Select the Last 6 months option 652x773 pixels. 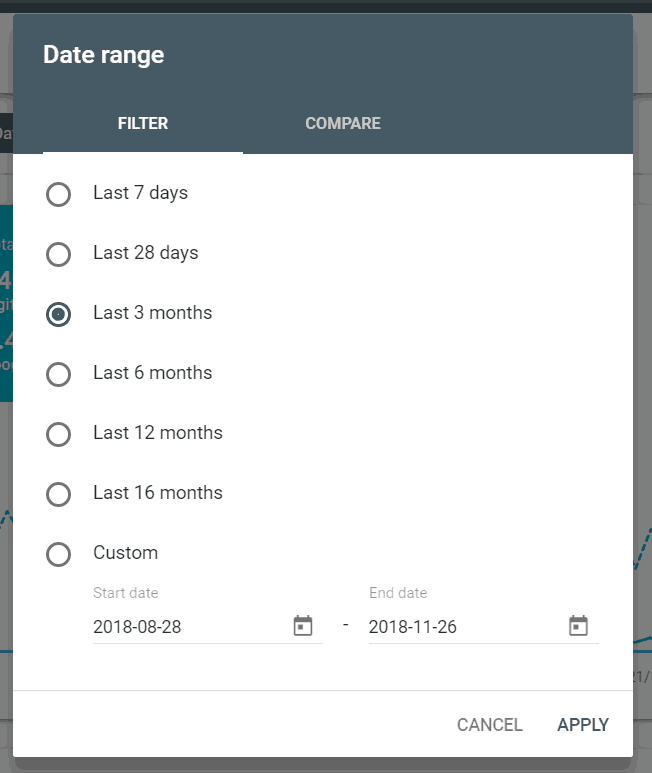pos(59,374)
